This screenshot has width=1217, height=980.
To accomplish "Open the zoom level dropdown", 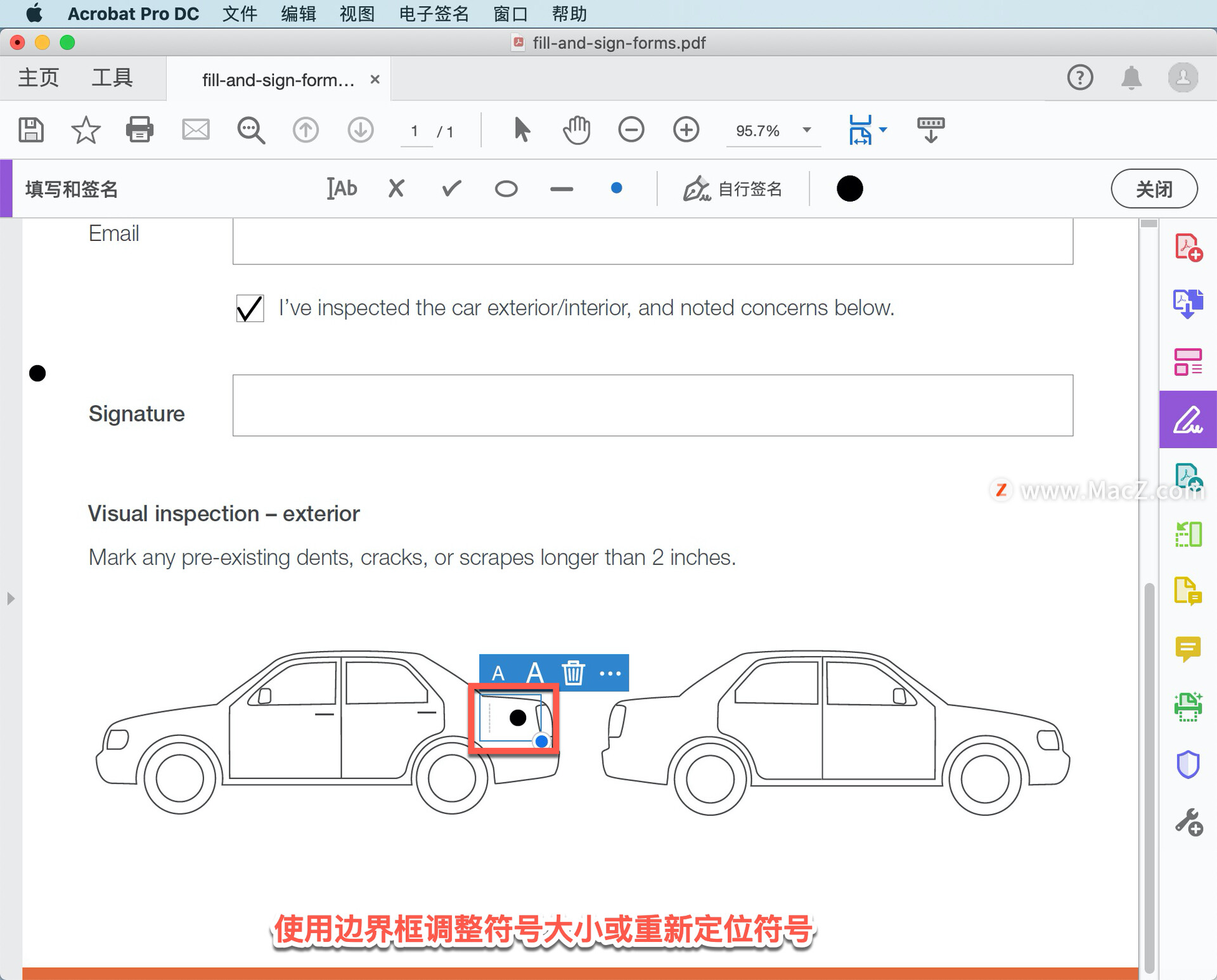I will tap(807, 130).
